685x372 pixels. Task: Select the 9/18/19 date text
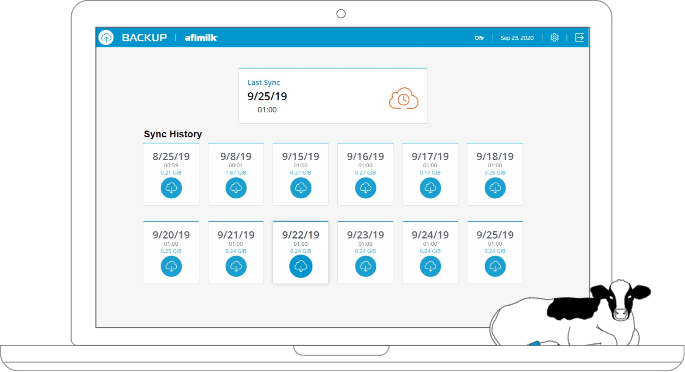(495, 156)
